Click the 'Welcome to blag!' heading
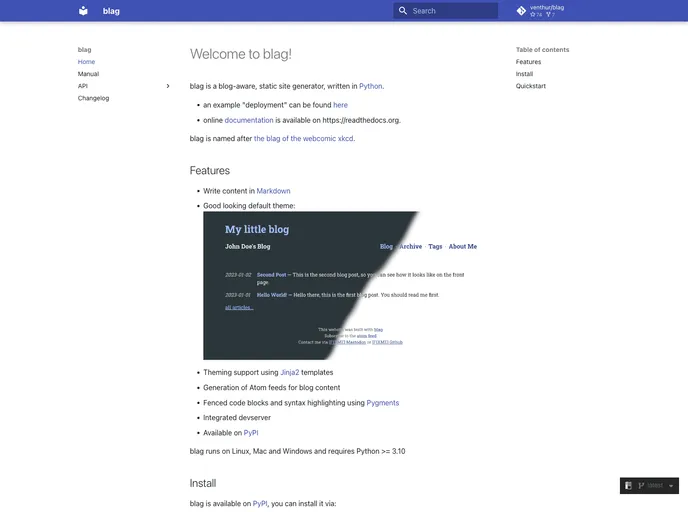Viewport: 688px width, 512px height. click(240, 54)
